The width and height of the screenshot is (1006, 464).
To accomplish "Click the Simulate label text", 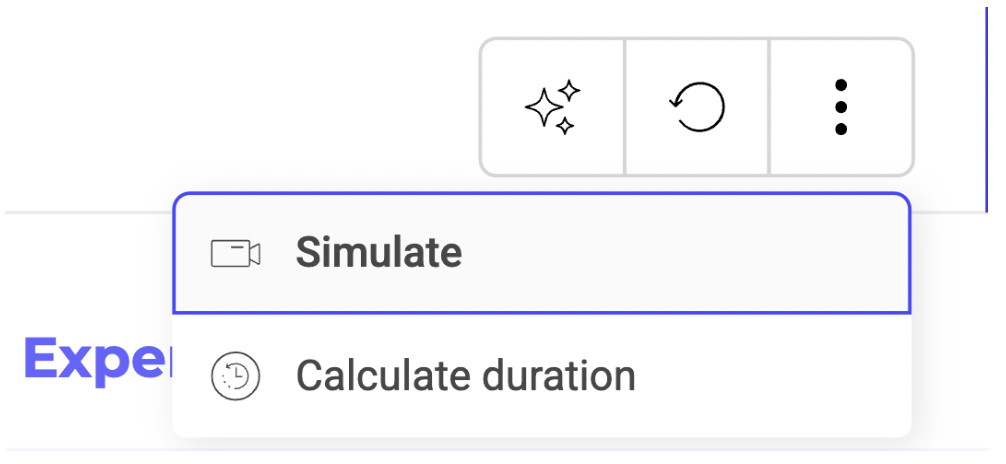I will pos(379,252).
